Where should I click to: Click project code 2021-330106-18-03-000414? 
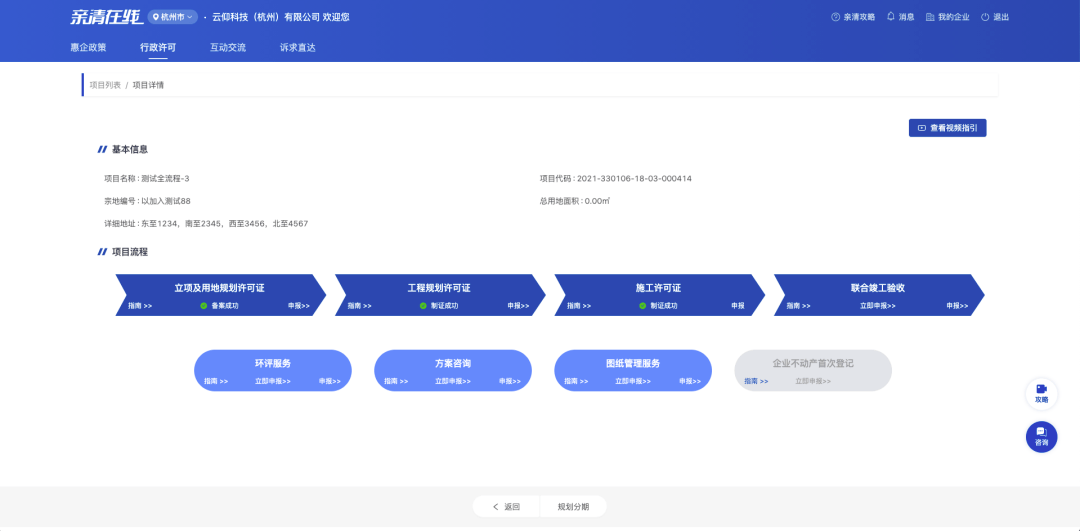634,178
